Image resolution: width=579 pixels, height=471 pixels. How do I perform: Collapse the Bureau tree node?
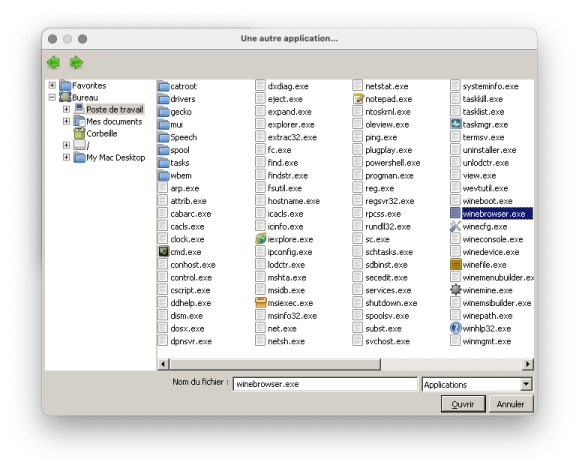click(x=52, y=97)
